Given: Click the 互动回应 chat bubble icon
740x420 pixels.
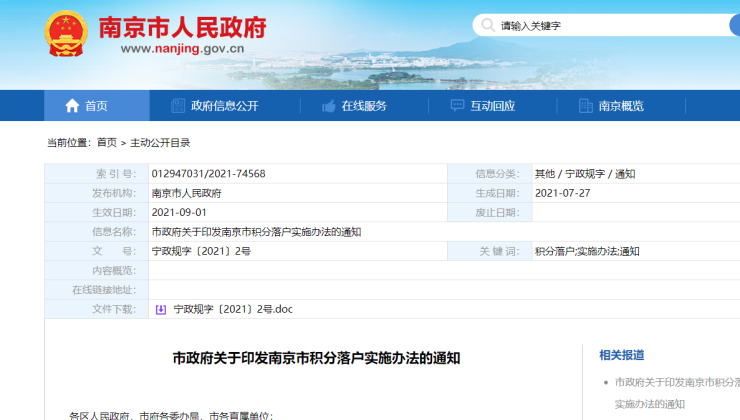Looking at the screenshot, I should [x=457, y=106].
